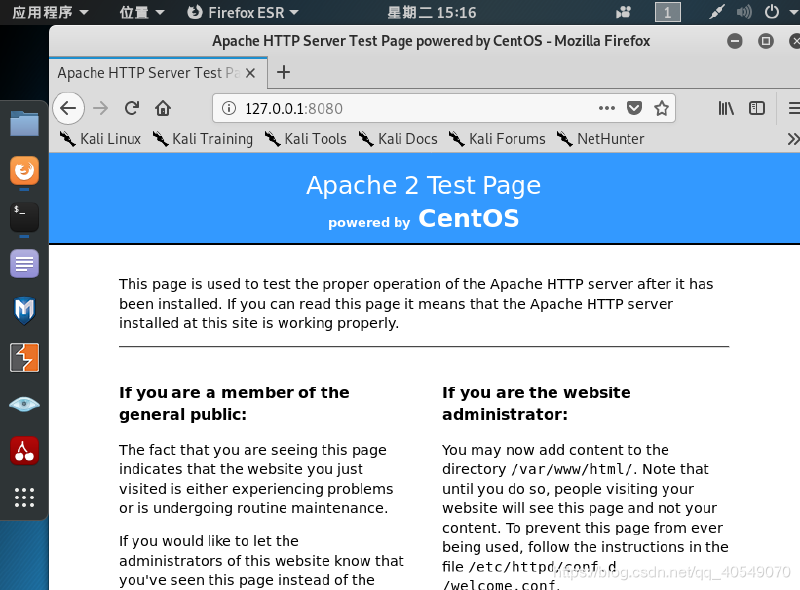Click the /var/www/html/ path text

click(x=571, y=469)
